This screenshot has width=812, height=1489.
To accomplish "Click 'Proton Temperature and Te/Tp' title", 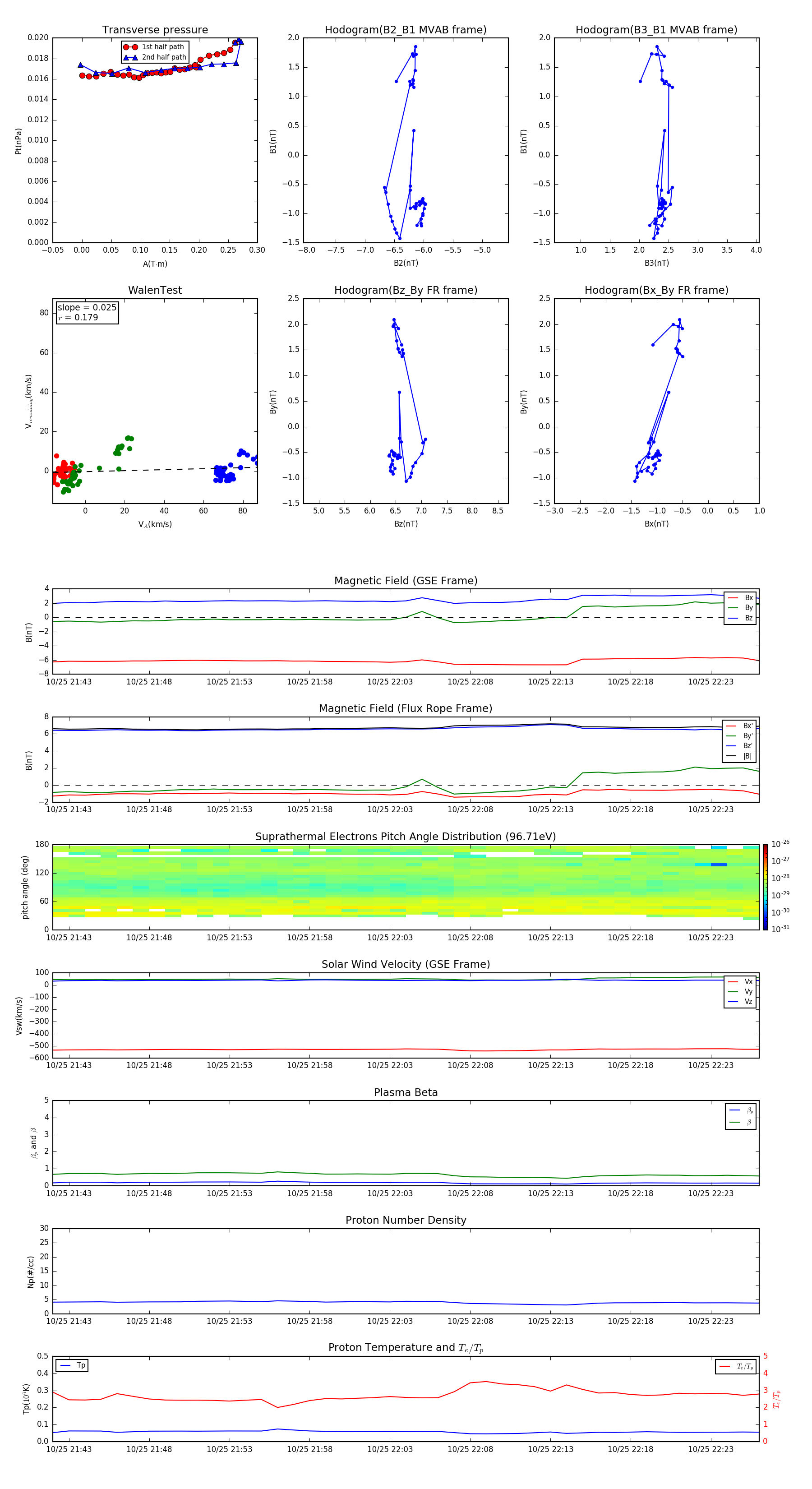I will (x=406, y=1347).
